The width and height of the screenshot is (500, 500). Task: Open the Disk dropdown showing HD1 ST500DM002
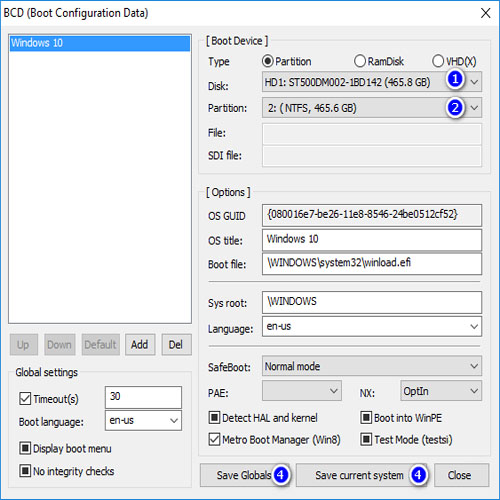372,82
